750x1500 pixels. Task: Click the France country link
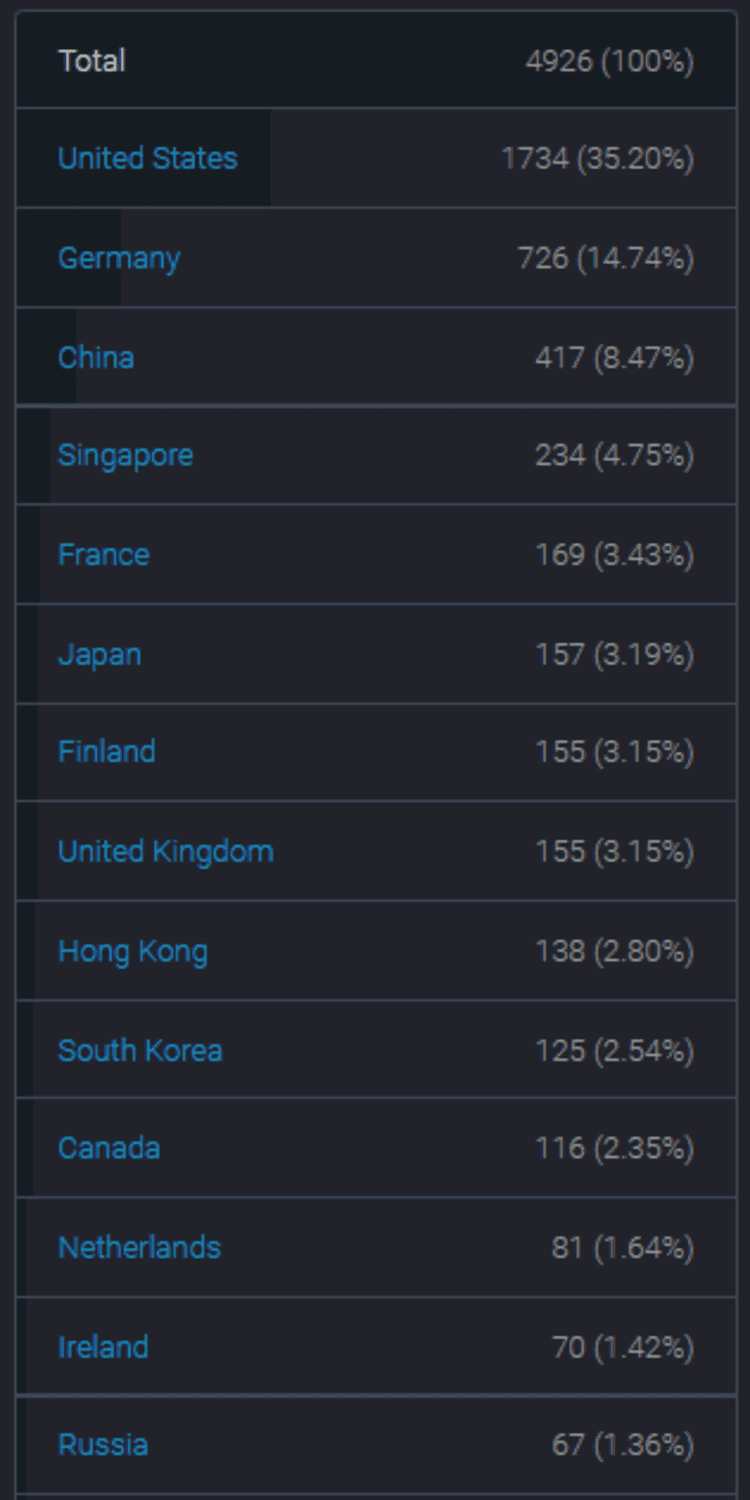point(104,554)
